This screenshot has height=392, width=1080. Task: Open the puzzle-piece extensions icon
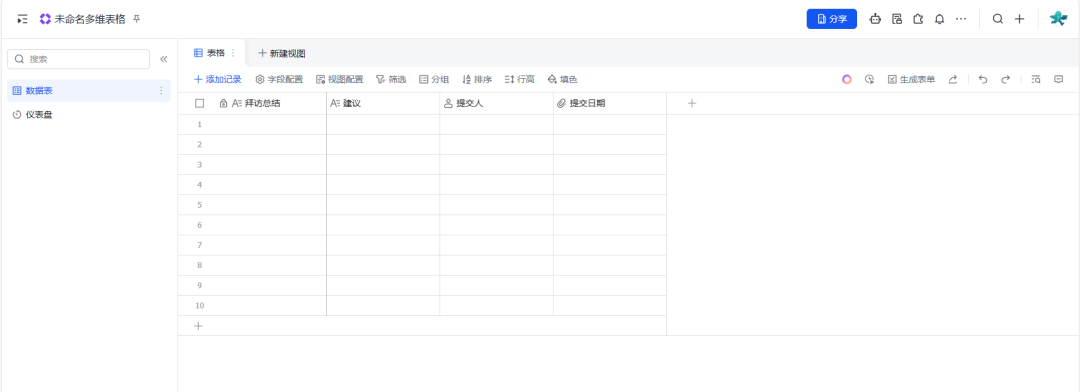tap(918, 19)
